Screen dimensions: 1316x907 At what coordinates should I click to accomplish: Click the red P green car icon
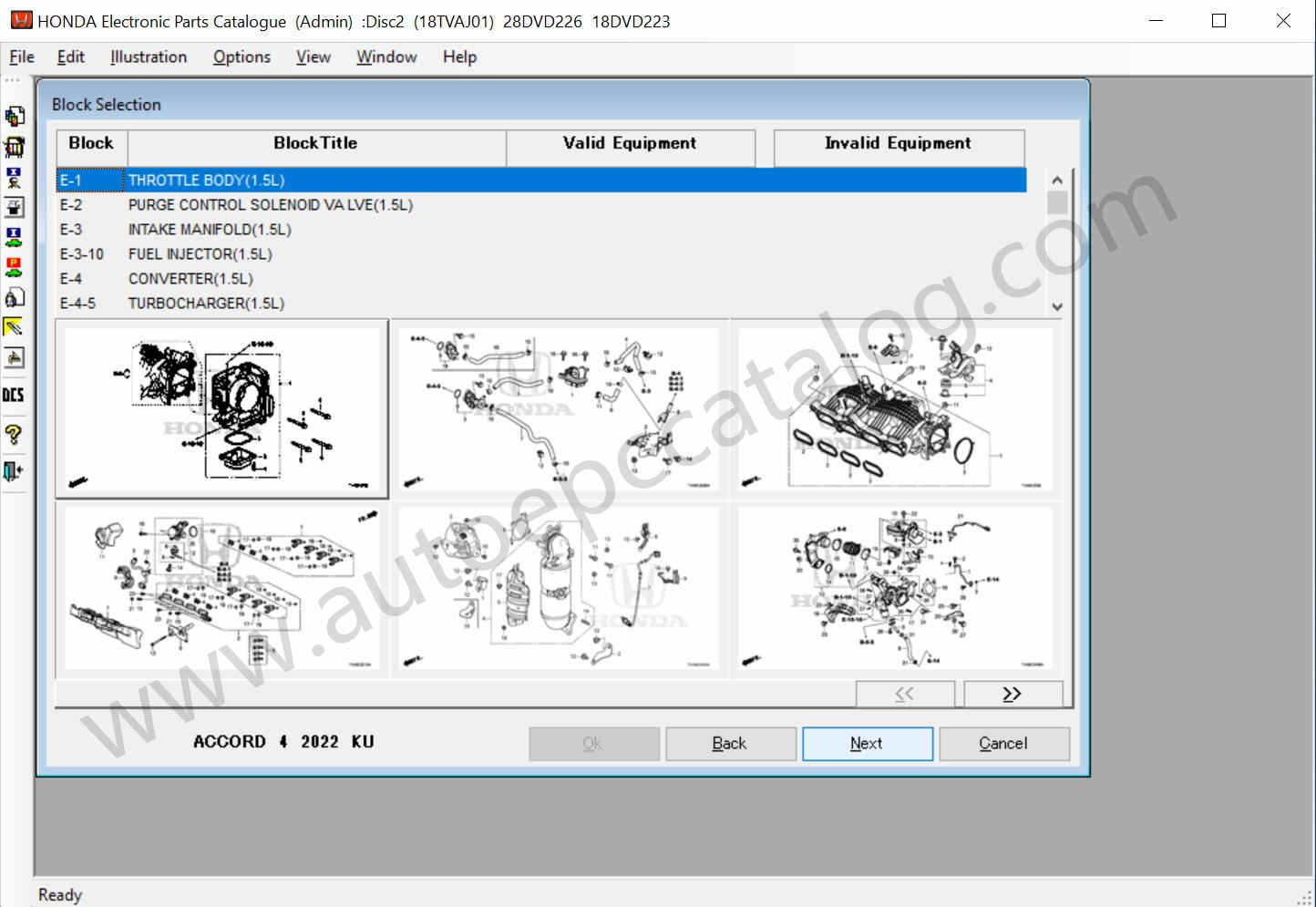click(x=14, y=267)
